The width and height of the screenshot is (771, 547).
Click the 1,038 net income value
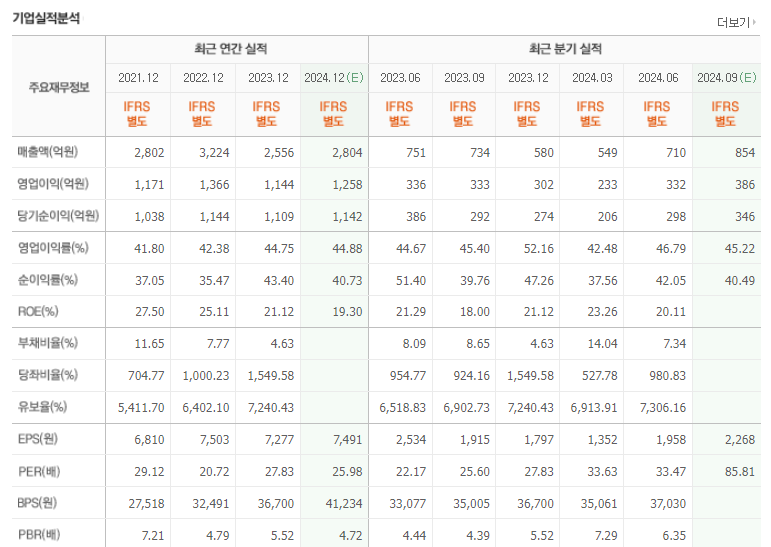click(149, 217)
